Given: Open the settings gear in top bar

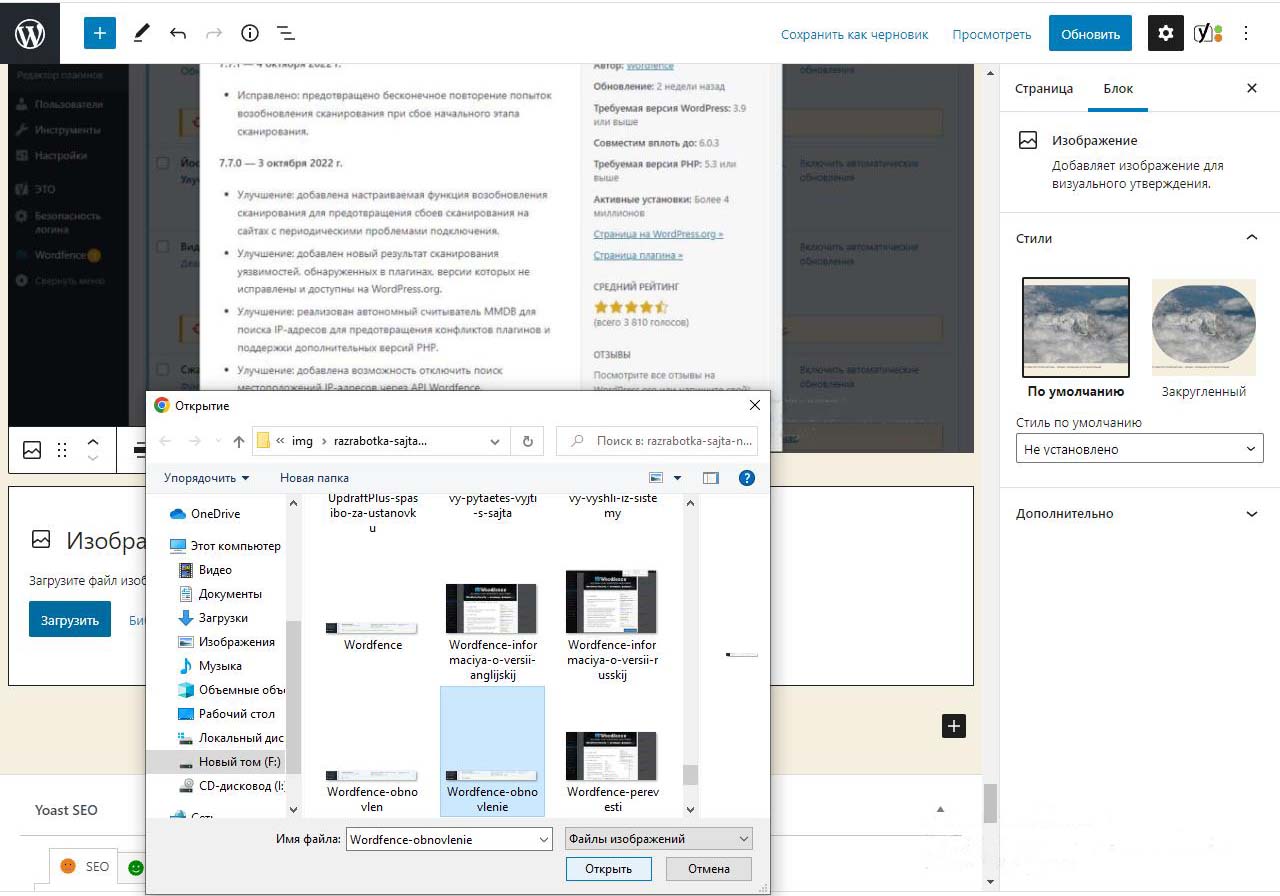Looking at the screenshot, I should (1165, 33).
